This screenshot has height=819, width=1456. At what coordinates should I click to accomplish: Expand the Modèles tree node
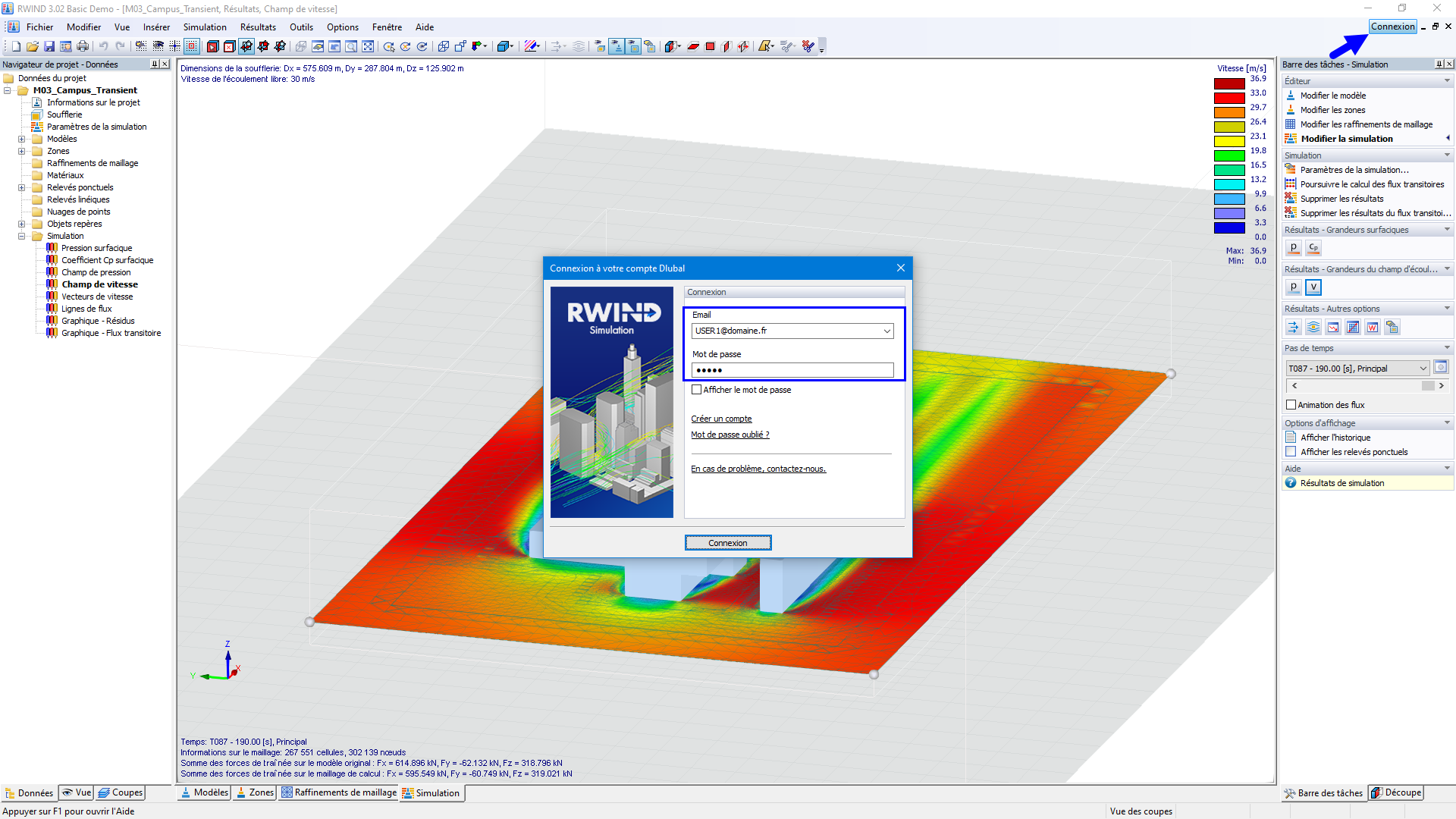coord(22,140)
